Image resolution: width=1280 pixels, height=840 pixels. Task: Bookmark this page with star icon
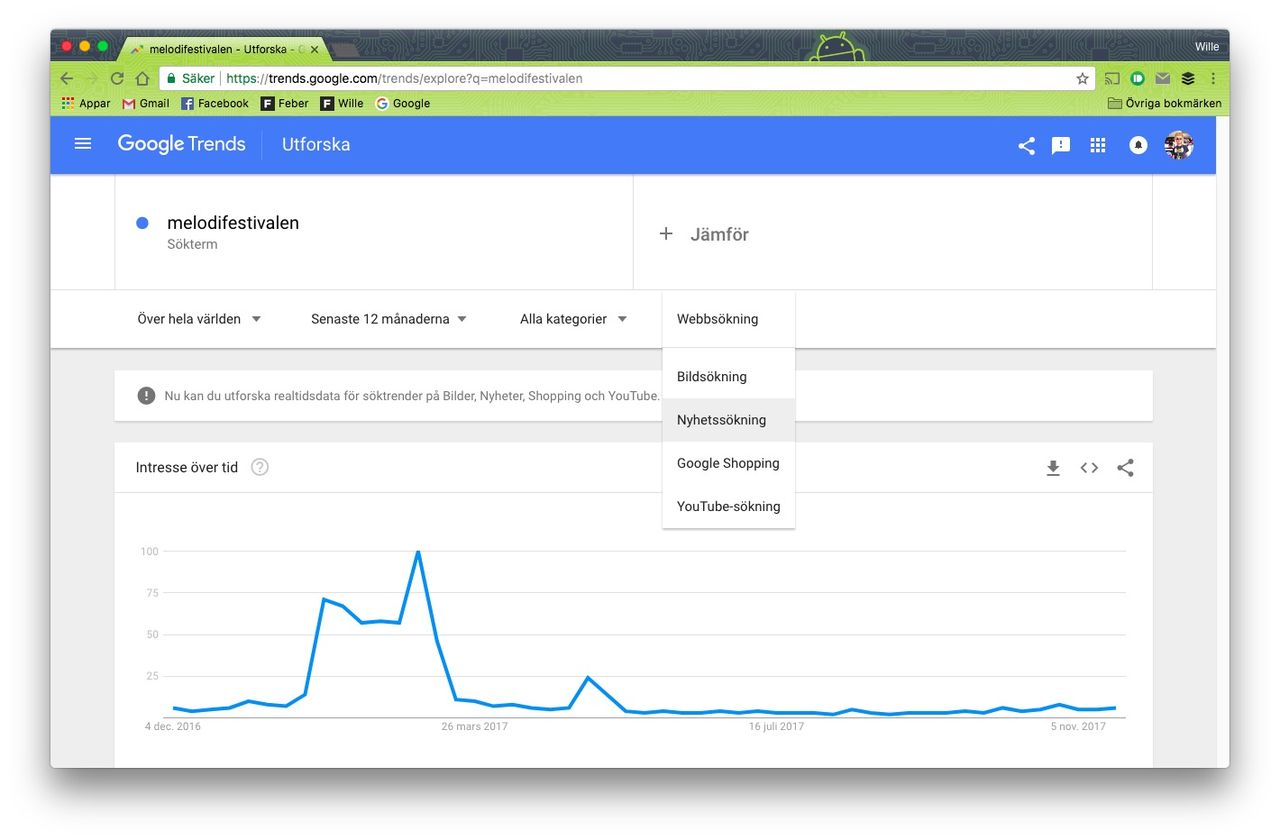tap(1082, 78)
